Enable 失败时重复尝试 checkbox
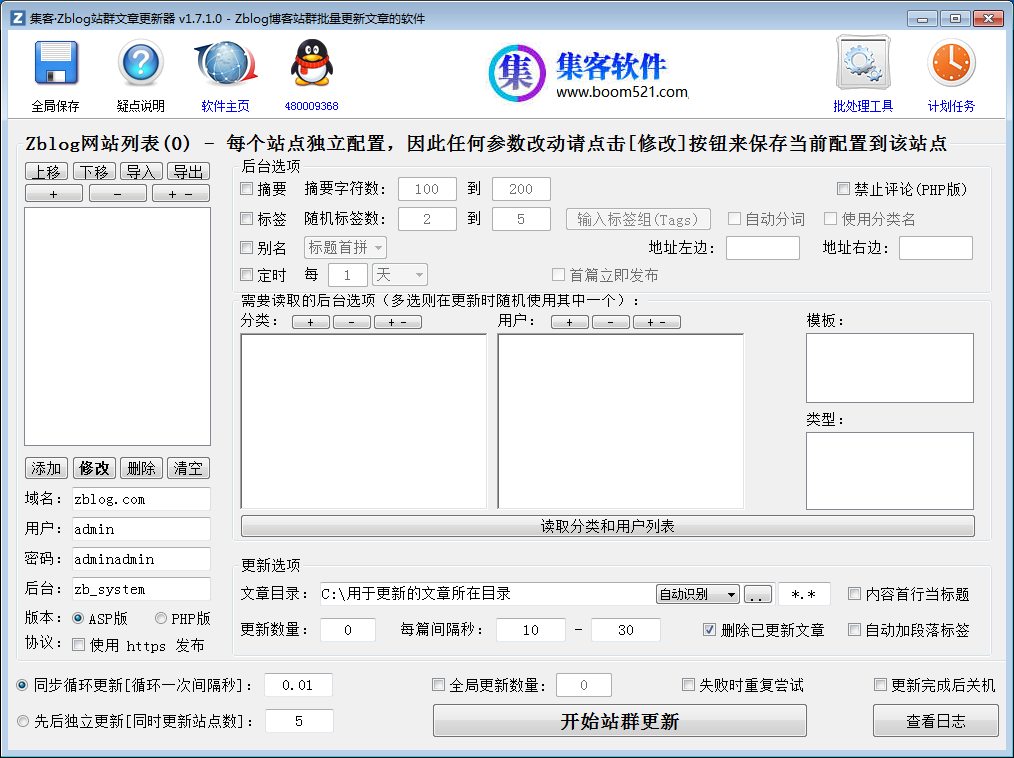Viewport: 1014px width, 758px height. 688,685
